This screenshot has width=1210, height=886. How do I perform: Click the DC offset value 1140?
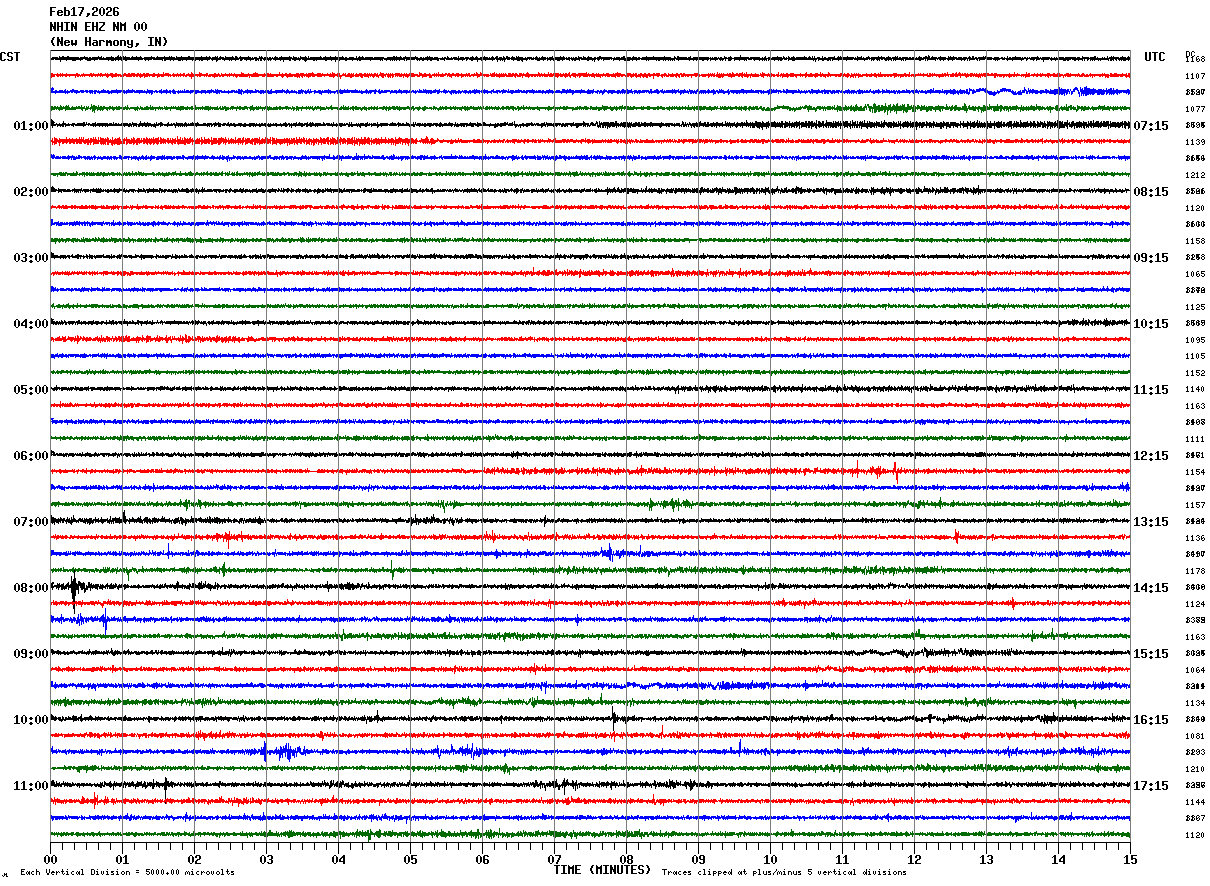click(1195, 390)
